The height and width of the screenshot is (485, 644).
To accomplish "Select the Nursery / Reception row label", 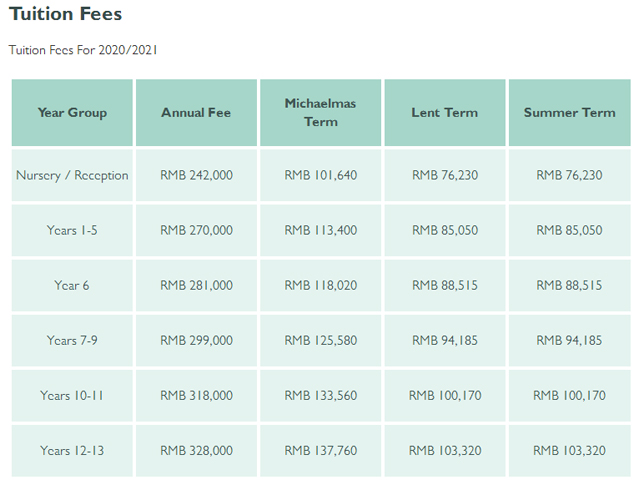I will (72, 175).
